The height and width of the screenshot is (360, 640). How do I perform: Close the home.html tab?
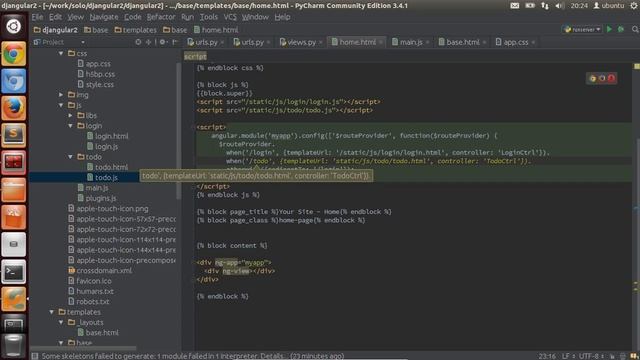point(381,42)
